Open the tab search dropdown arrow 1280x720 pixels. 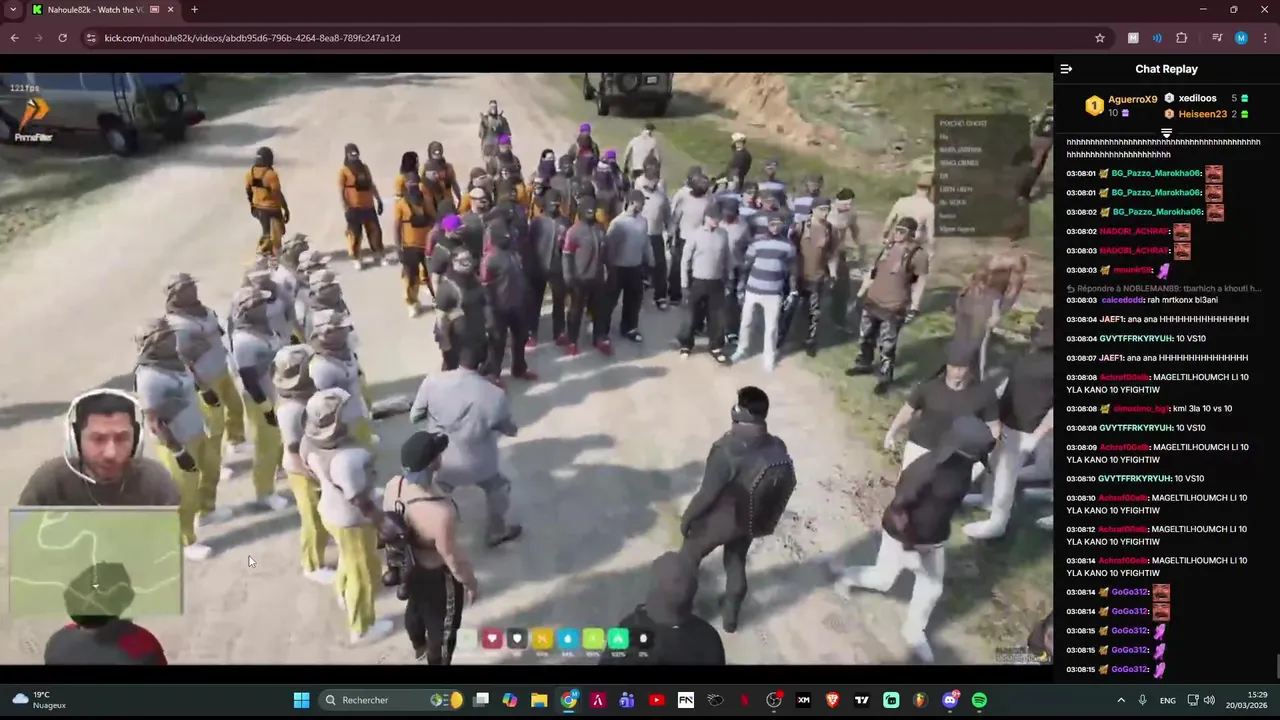[x=13, y=10]
